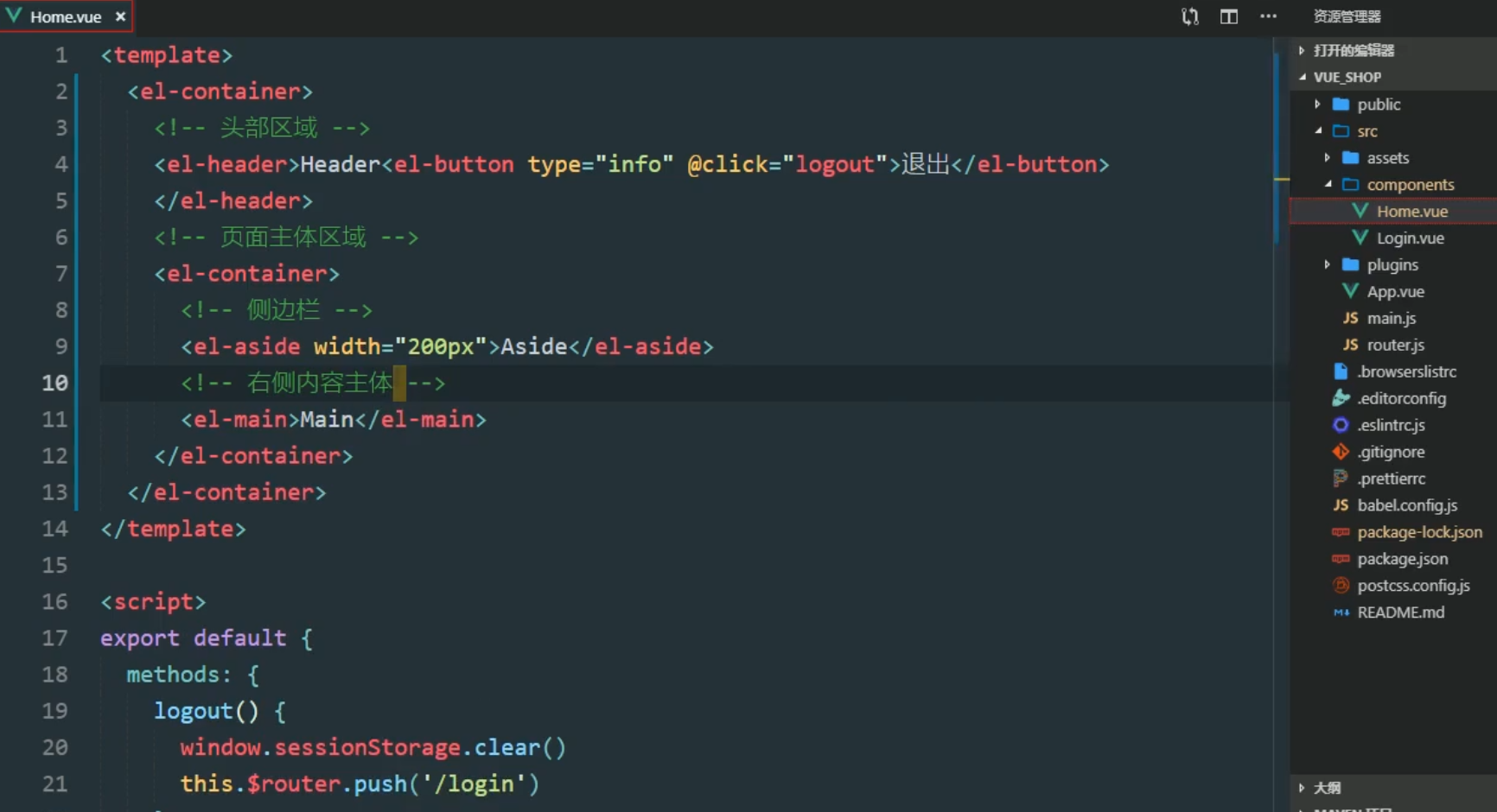This screenshot has height=812, width=1497.
Task: Click the opening script tag on line 16
Action: pyautogui.click(x=153, y=601)
